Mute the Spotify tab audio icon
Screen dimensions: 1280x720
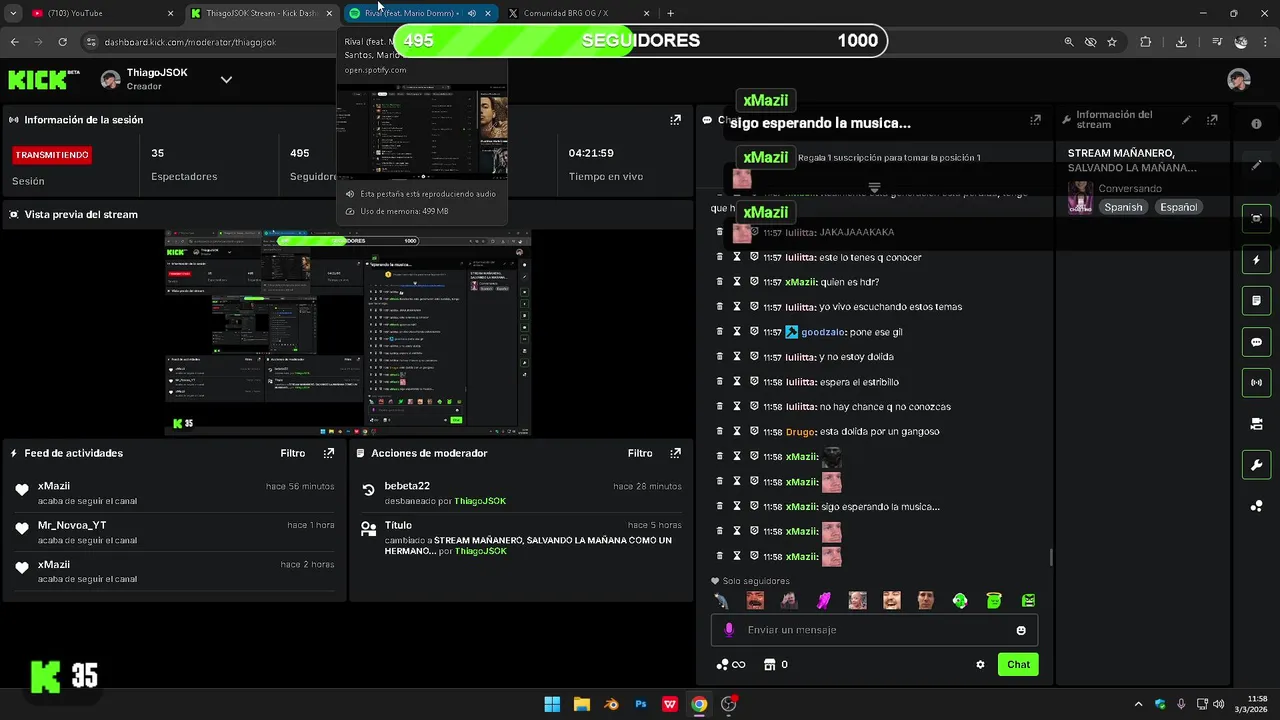tap(471, 14)
